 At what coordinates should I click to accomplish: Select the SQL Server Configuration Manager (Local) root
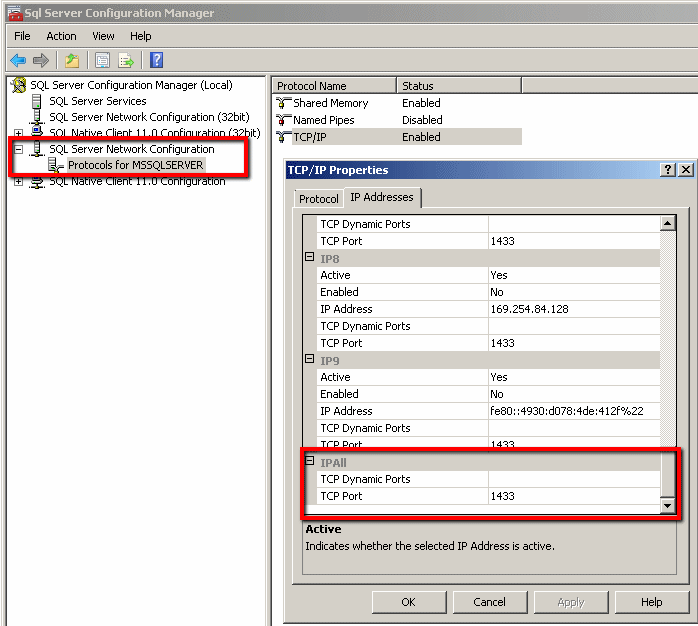[131, 85]
